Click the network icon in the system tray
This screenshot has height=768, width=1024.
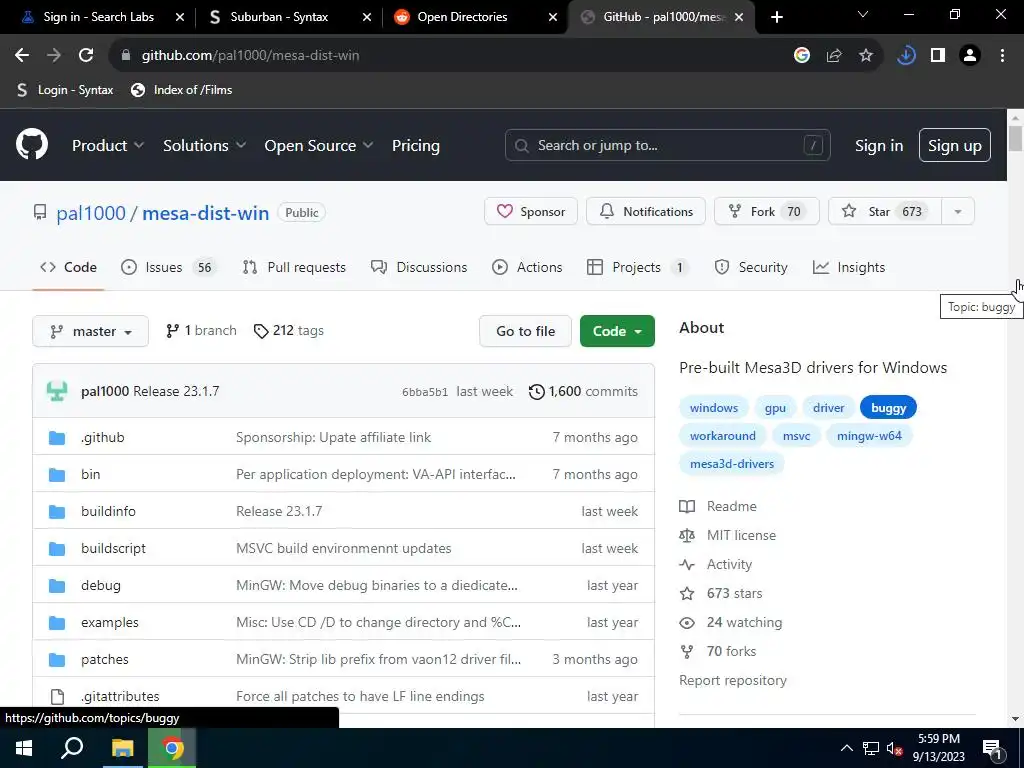point(871,749)
